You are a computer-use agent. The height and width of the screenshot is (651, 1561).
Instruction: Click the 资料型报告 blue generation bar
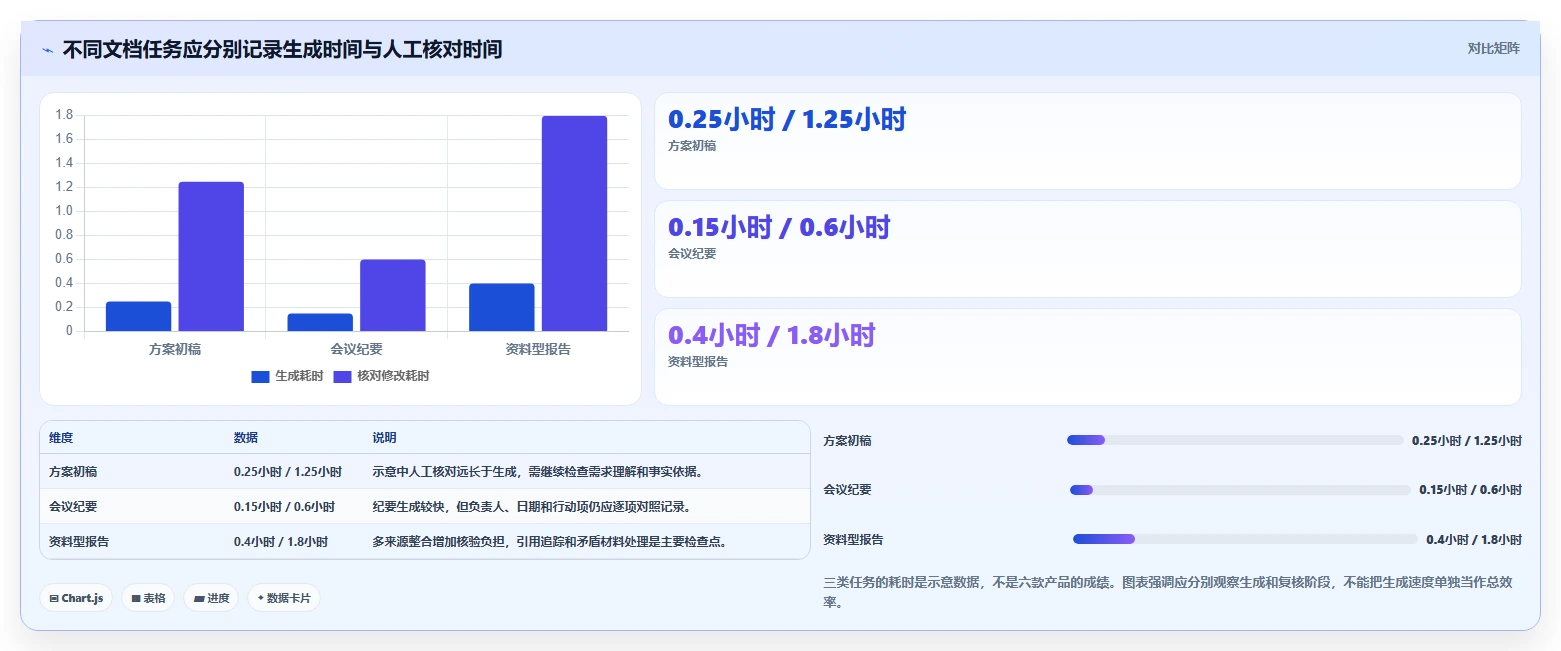502,307
